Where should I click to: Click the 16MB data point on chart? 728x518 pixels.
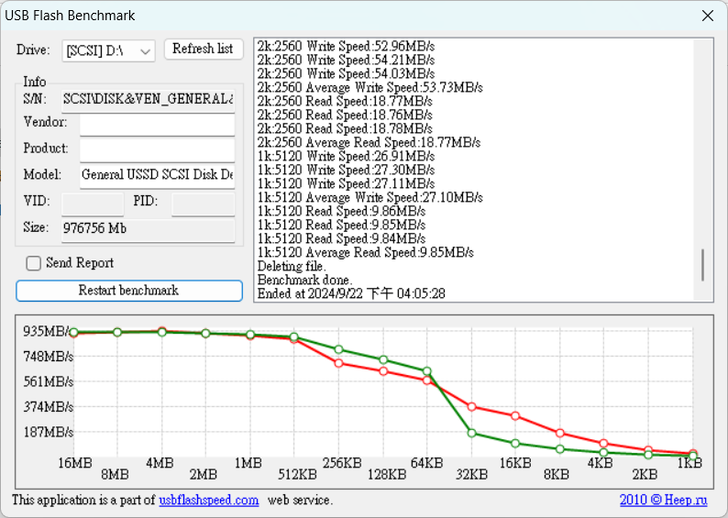(x=73, y=332)
